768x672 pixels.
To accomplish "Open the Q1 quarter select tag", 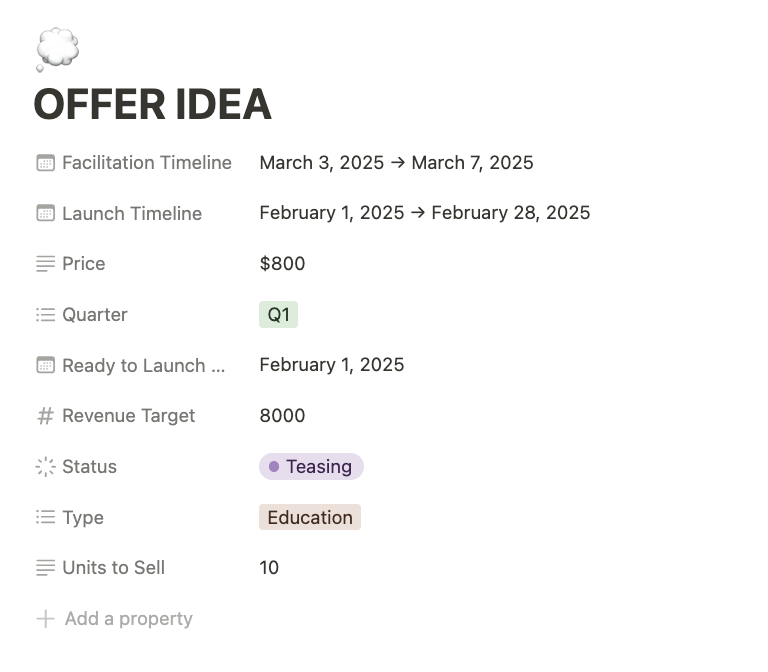I will tap(278, 314).
